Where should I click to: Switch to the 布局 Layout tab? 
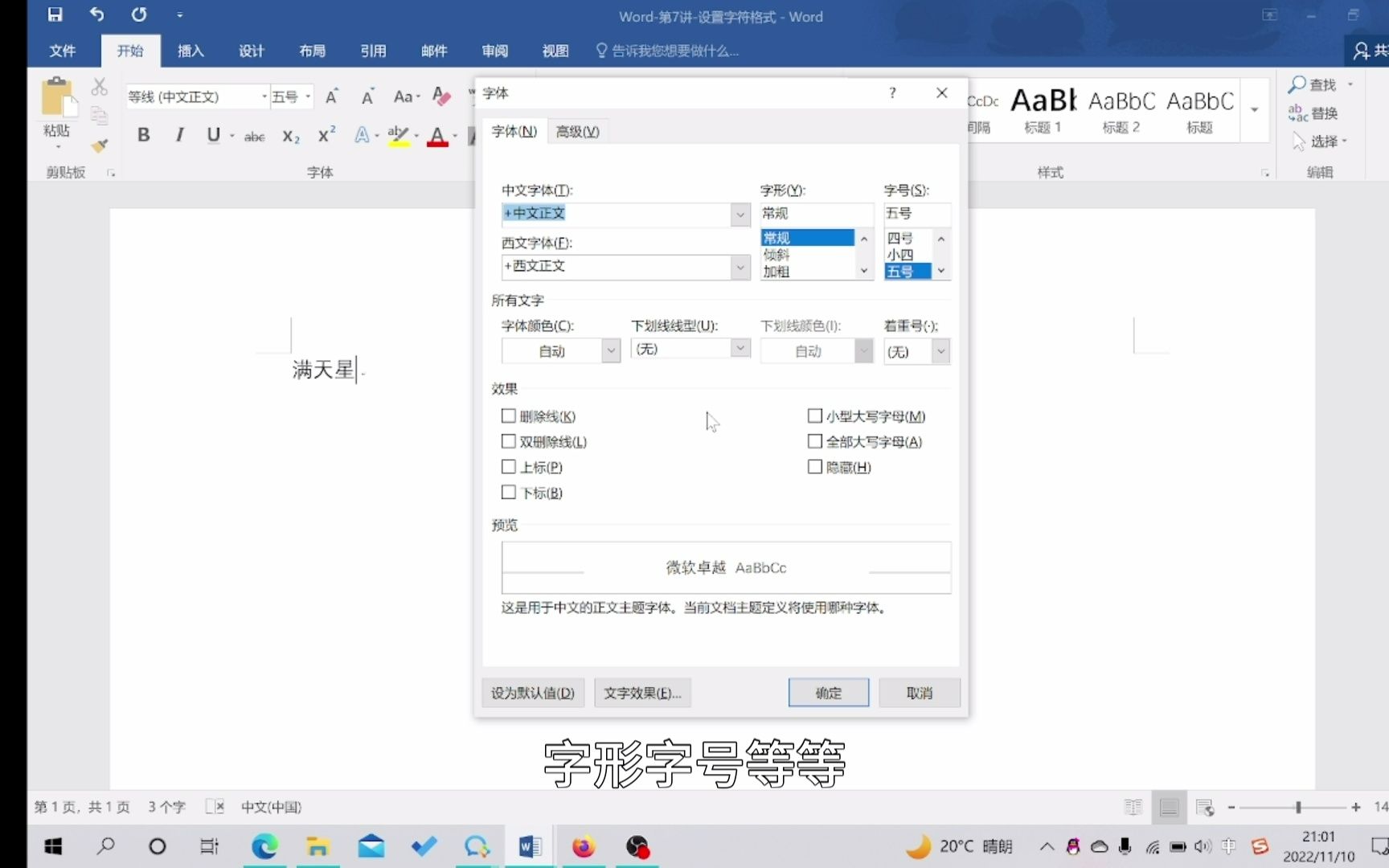pos(313,51)
